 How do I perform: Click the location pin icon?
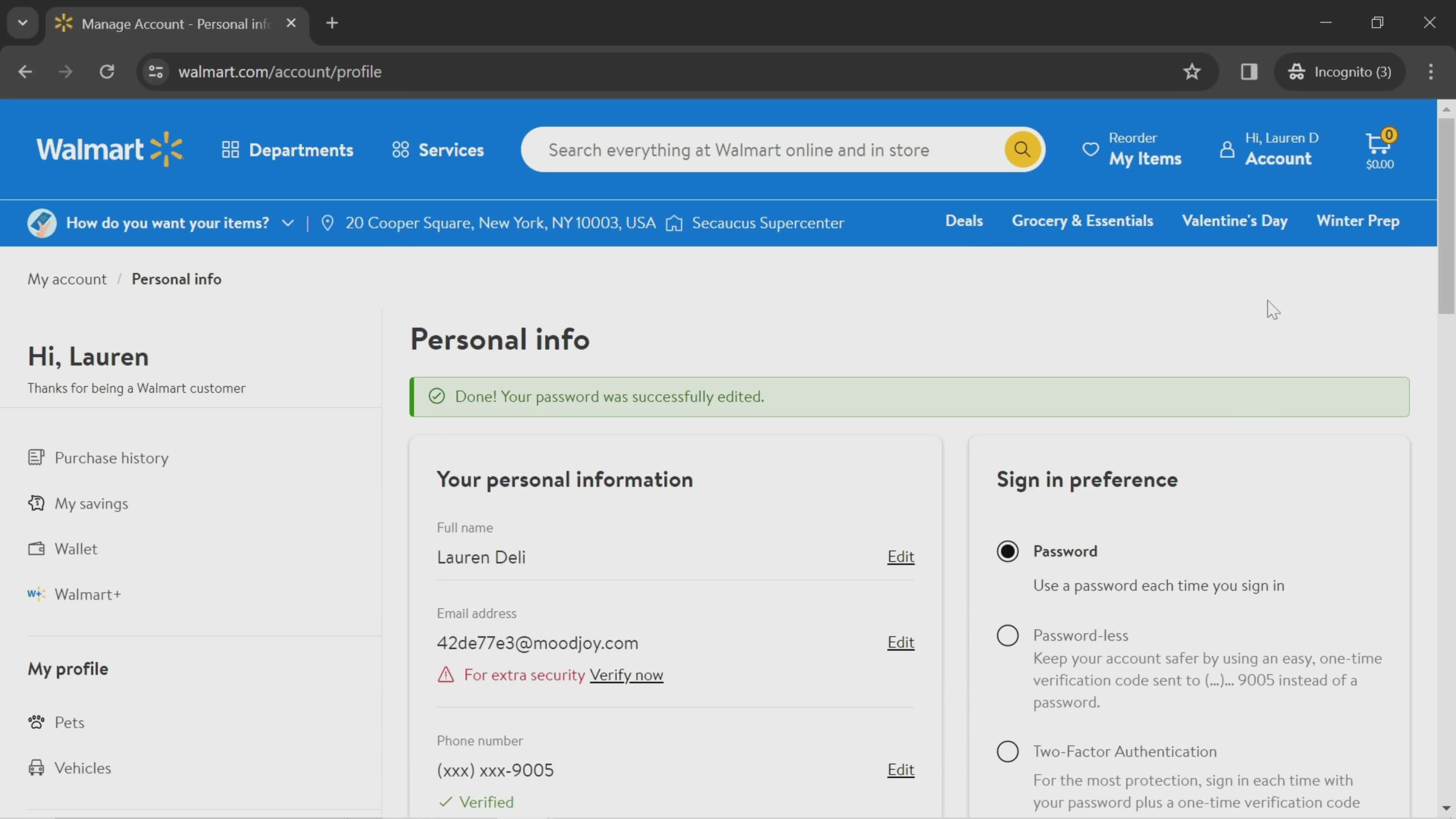pyautogui.click(x=327, y=223)
